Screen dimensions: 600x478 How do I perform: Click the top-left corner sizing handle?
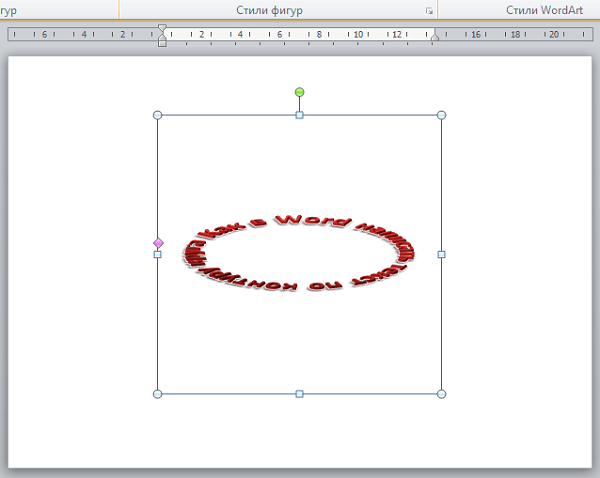click(157, 115)
